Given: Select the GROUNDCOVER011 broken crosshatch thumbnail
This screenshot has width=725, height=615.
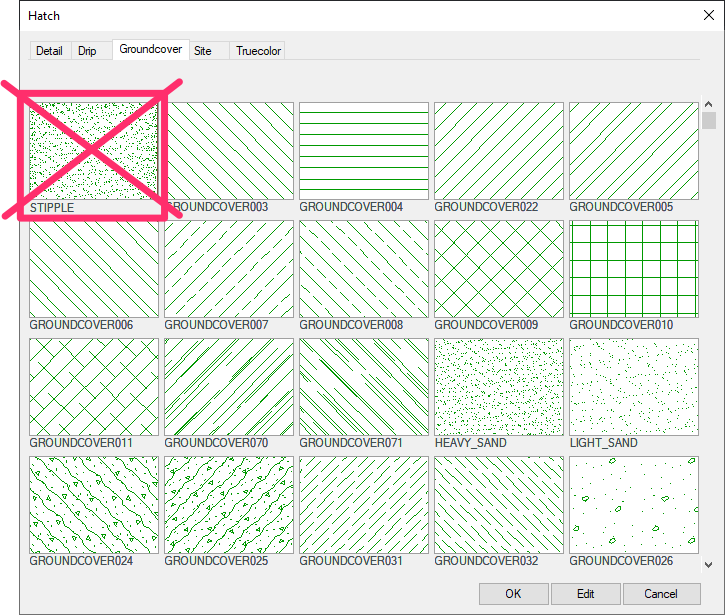Looking at the screenshot, I should [x=94, y=387].
